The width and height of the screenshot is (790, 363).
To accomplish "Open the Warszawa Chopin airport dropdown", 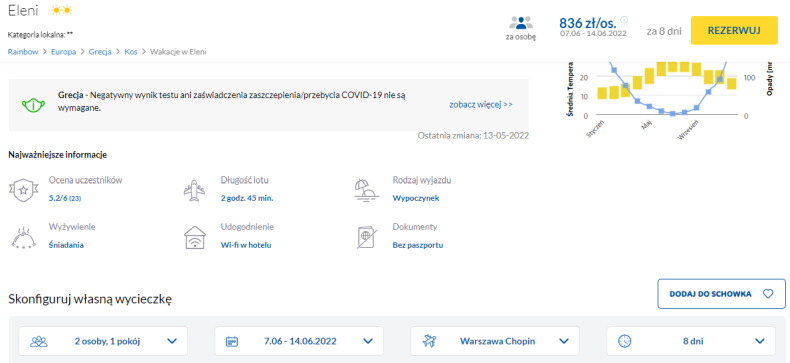I will tap(495, 341).
